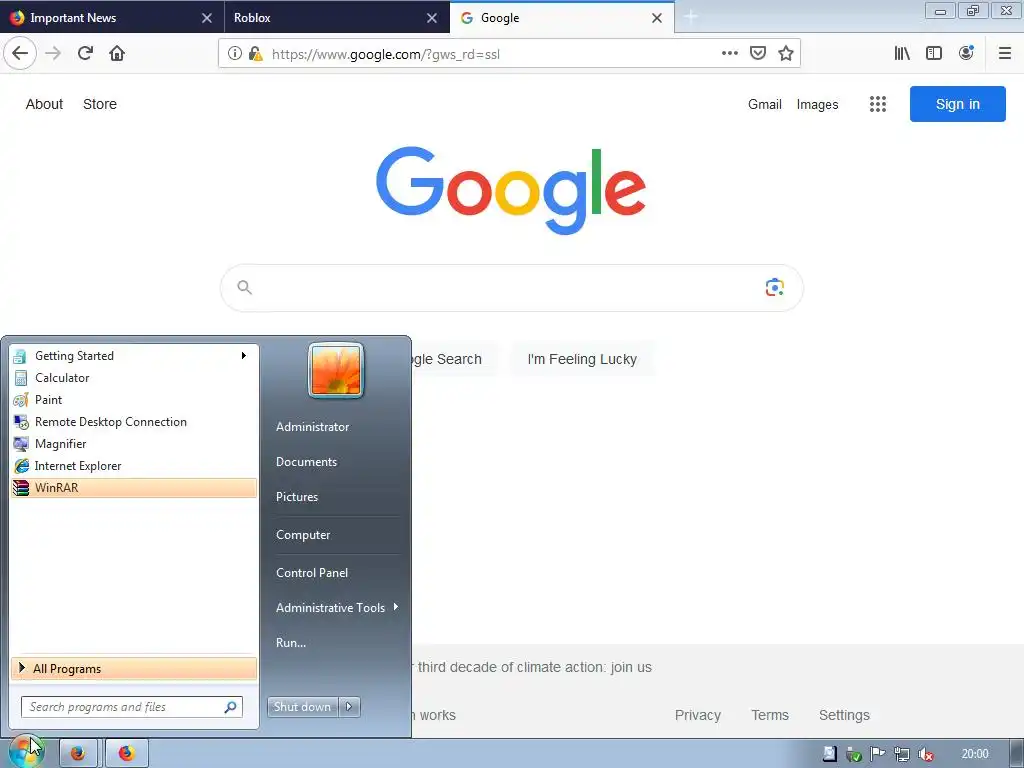This screenshot has width=1024, height=768.
Task: Open the Privacy footer link
Action: click(697, 715)
